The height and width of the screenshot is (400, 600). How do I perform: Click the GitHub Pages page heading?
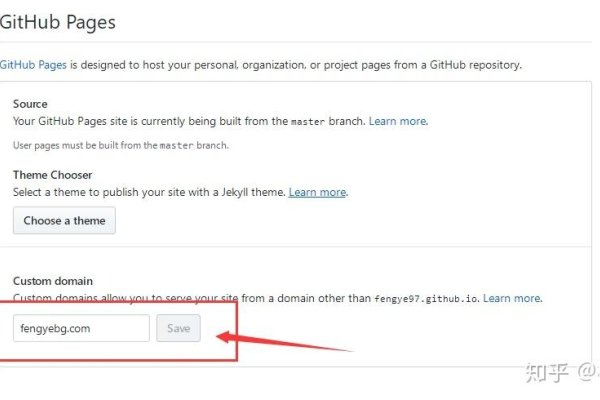(x=58, y=22)
